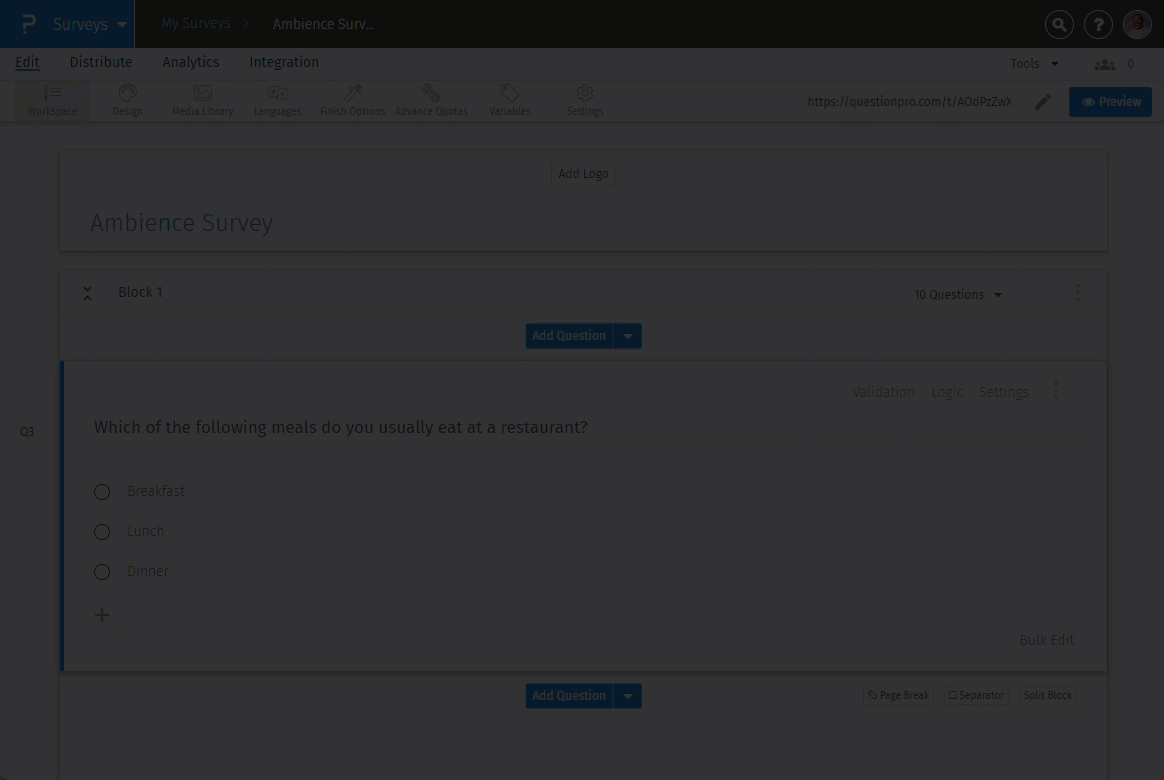Open the search magnifier icon

click(x=1059, y=24)
